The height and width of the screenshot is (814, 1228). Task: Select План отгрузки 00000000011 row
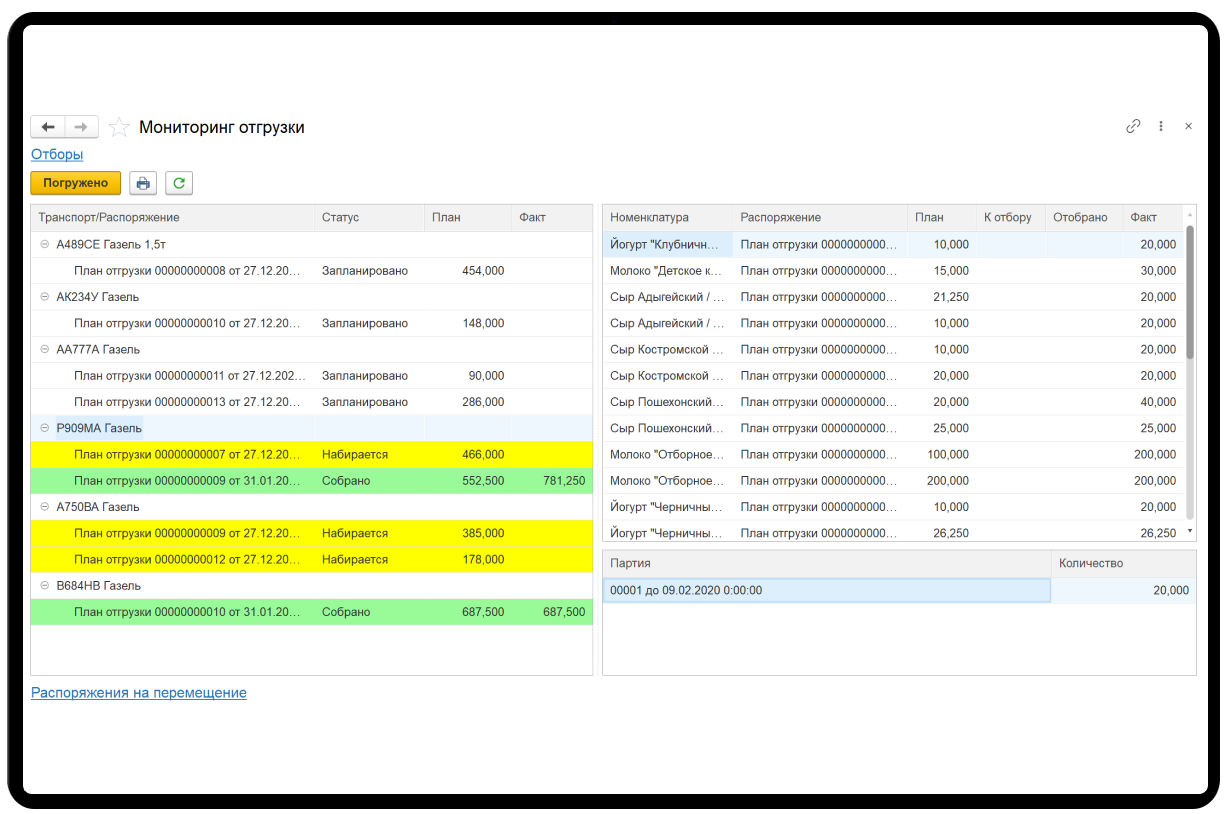[x=312, y=375]
